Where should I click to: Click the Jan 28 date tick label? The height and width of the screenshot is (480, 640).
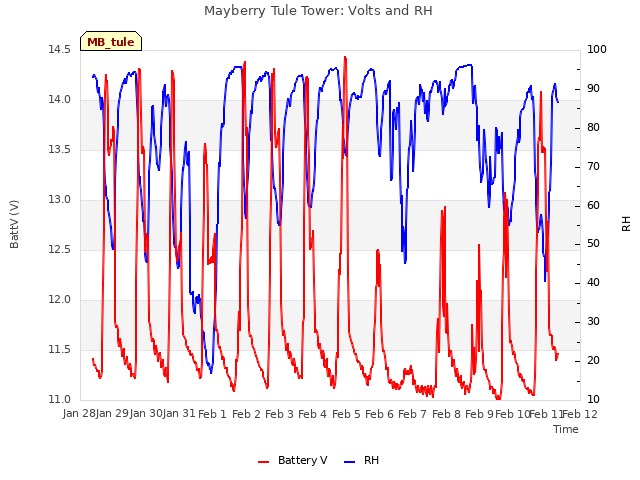click(x=79, y=414)
